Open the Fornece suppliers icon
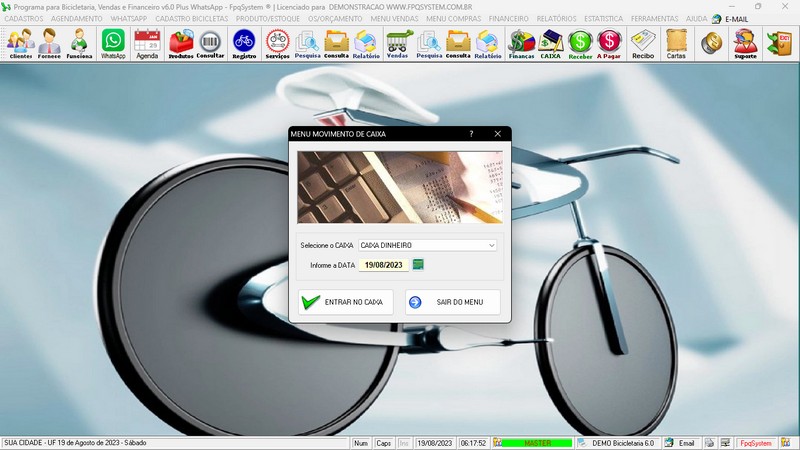This screenshot has width=800, height=450. (x=49, y=43)
